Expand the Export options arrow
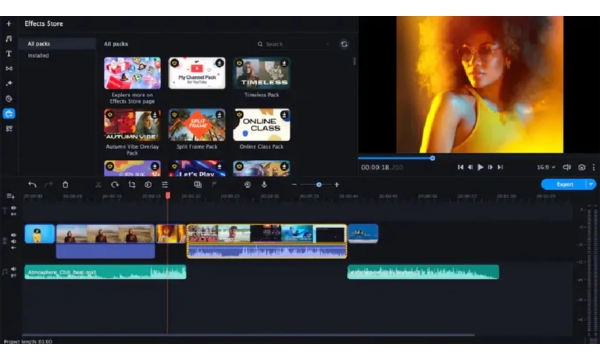 click(591, 184)
